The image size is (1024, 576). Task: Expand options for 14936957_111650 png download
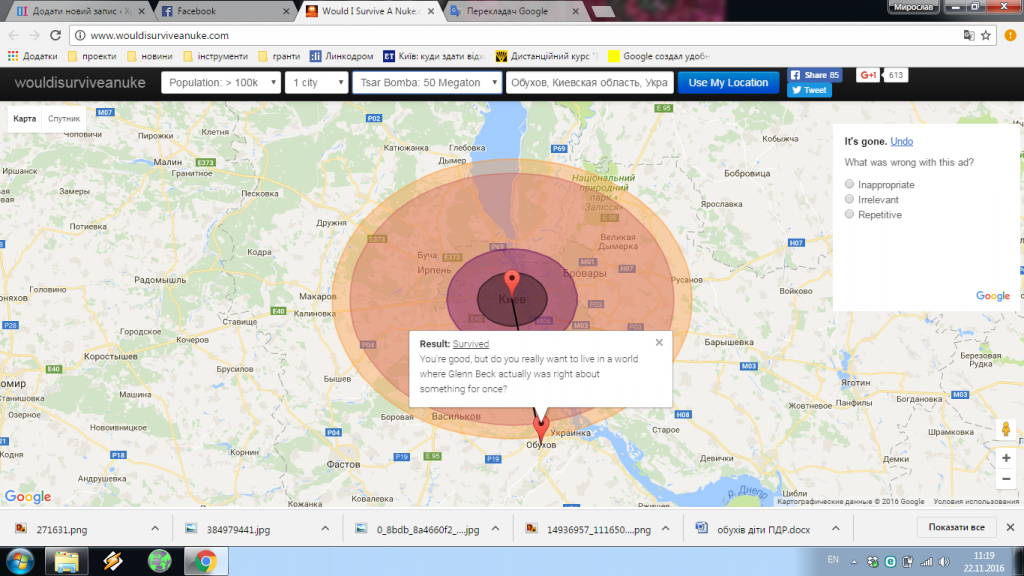665,528
